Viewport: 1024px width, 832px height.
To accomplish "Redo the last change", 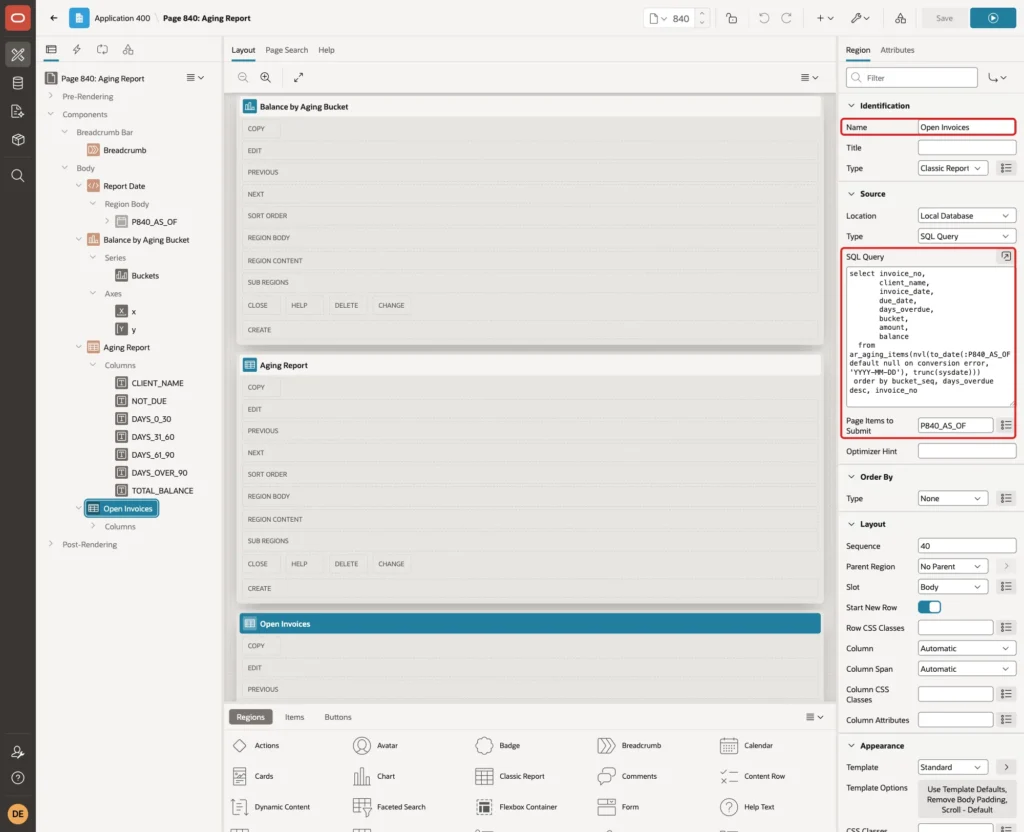I will click(786, 18).
